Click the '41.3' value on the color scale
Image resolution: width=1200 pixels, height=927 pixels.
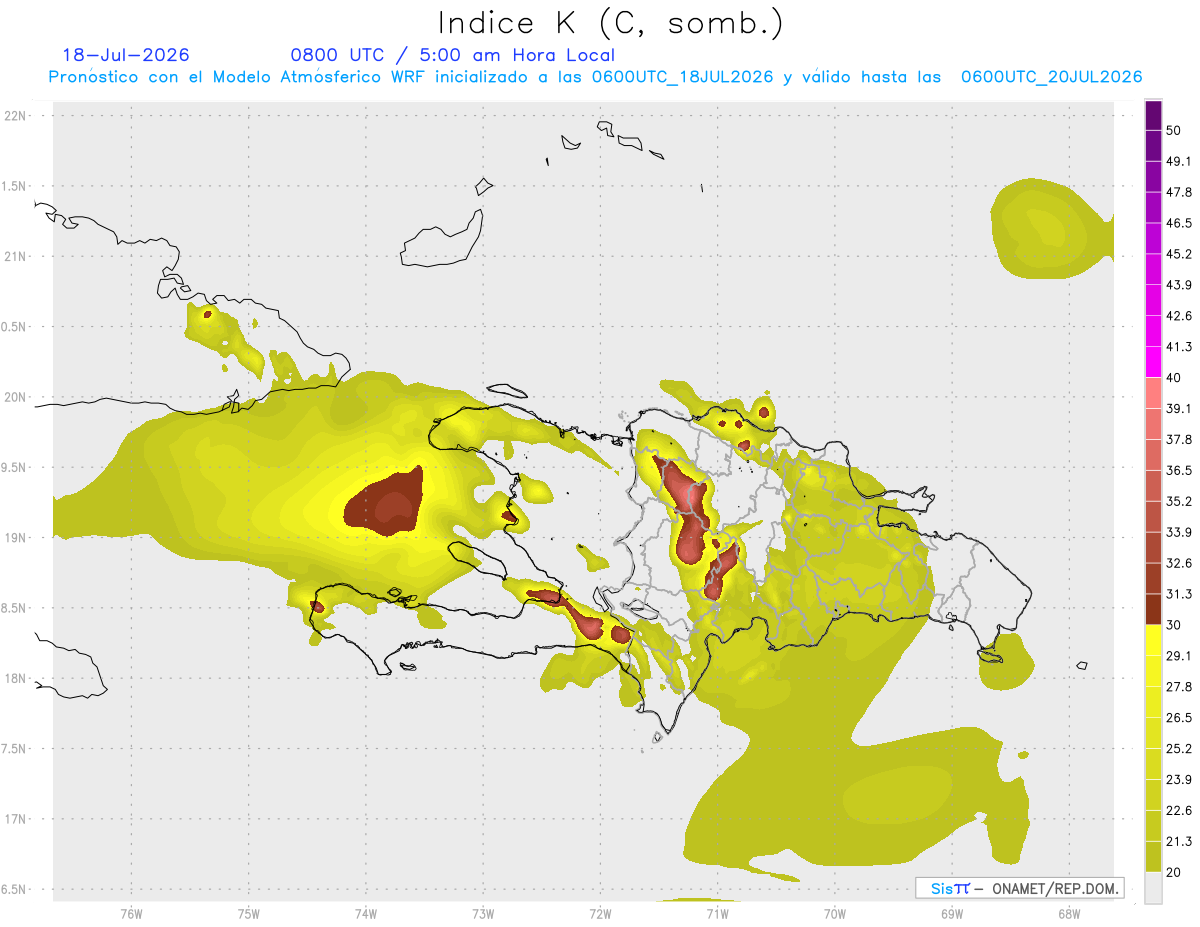coord(1179,347)
